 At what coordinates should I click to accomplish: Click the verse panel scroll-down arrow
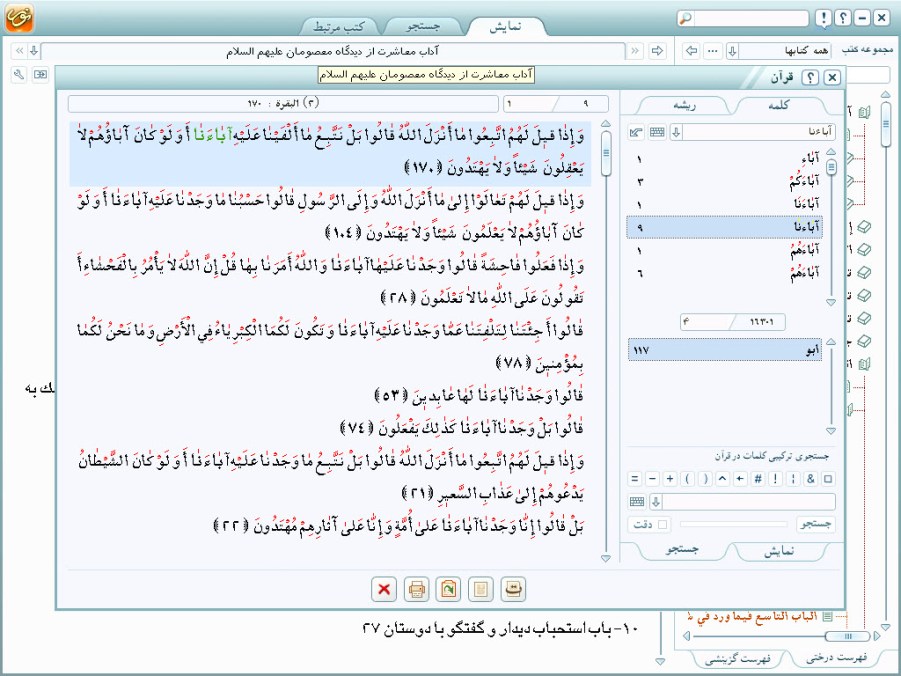point(606,558)
